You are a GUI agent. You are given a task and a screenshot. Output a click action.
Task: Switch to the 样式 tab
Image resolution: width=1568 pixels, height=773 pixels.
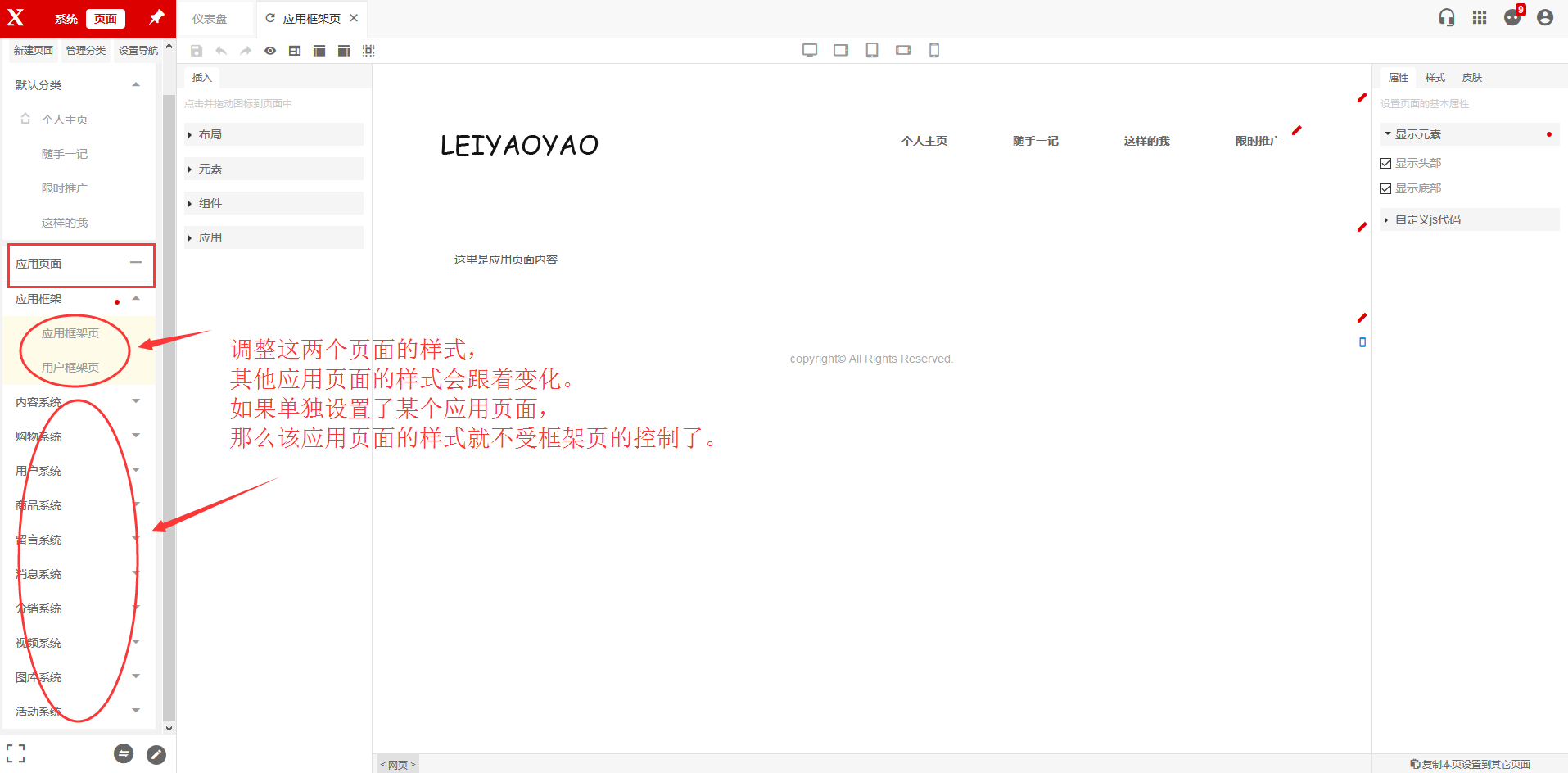coord(1435,78)
